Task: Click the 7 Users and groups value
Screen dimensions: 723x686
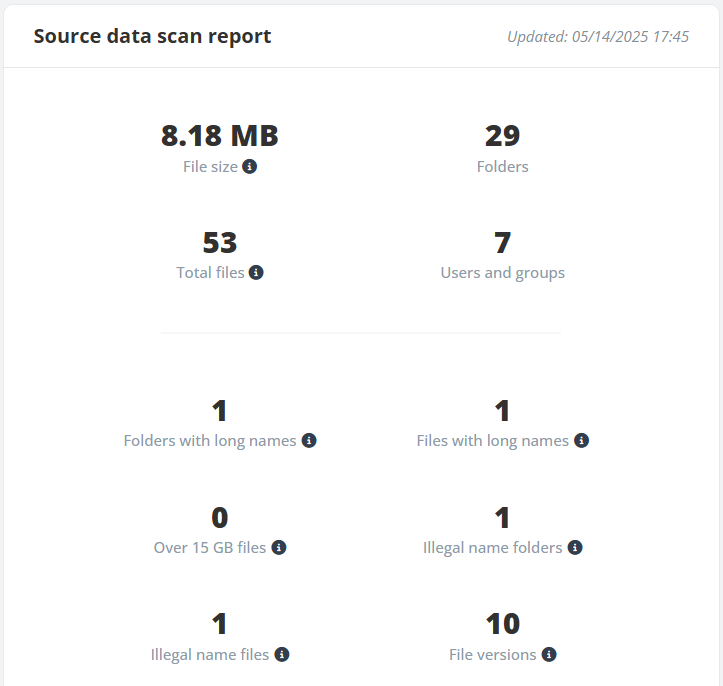Action: pos(502,242)
